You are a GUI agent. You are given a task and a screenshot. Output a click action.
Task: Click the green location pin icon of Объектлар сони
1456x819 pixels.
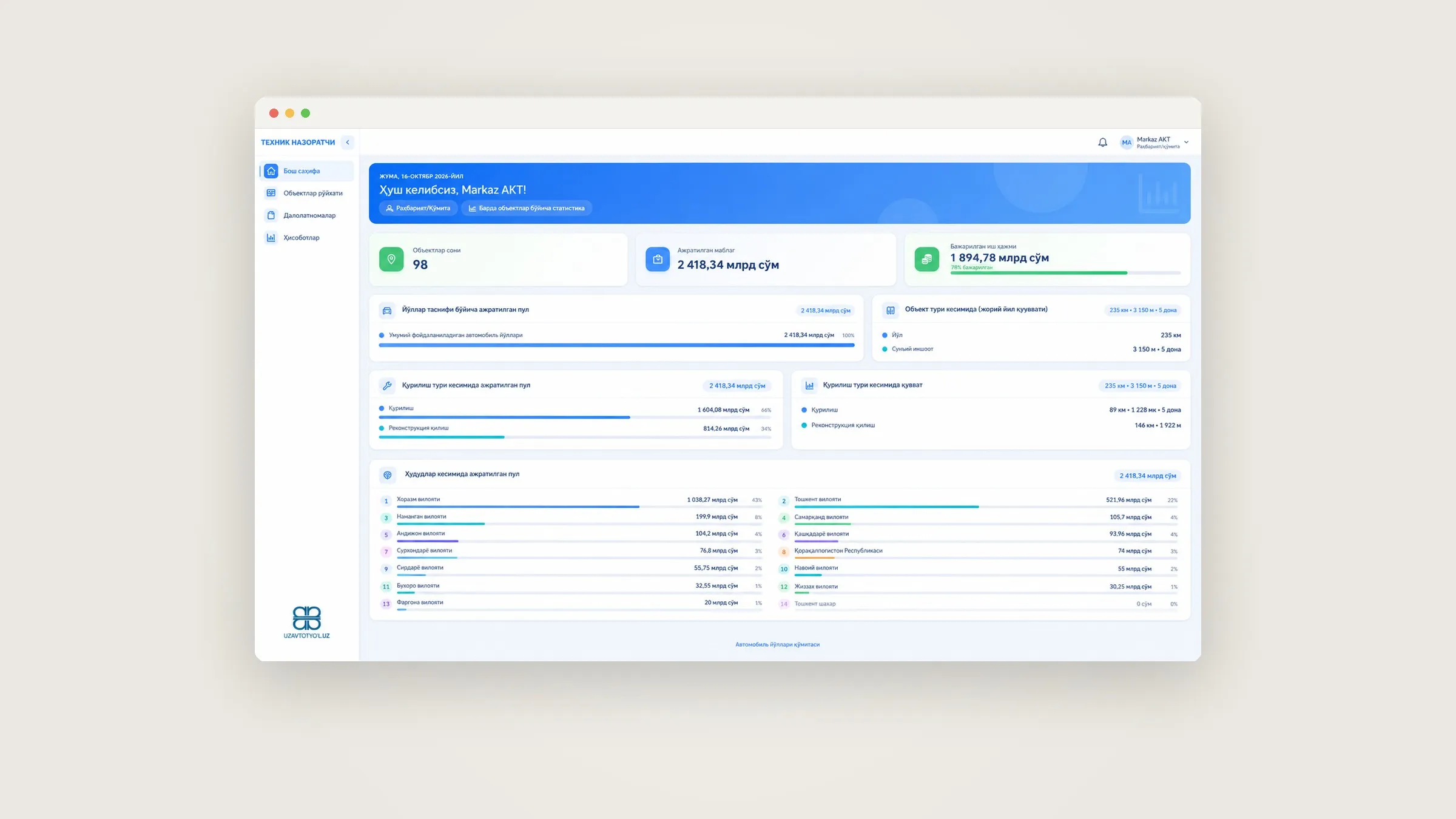coord(391,259)
